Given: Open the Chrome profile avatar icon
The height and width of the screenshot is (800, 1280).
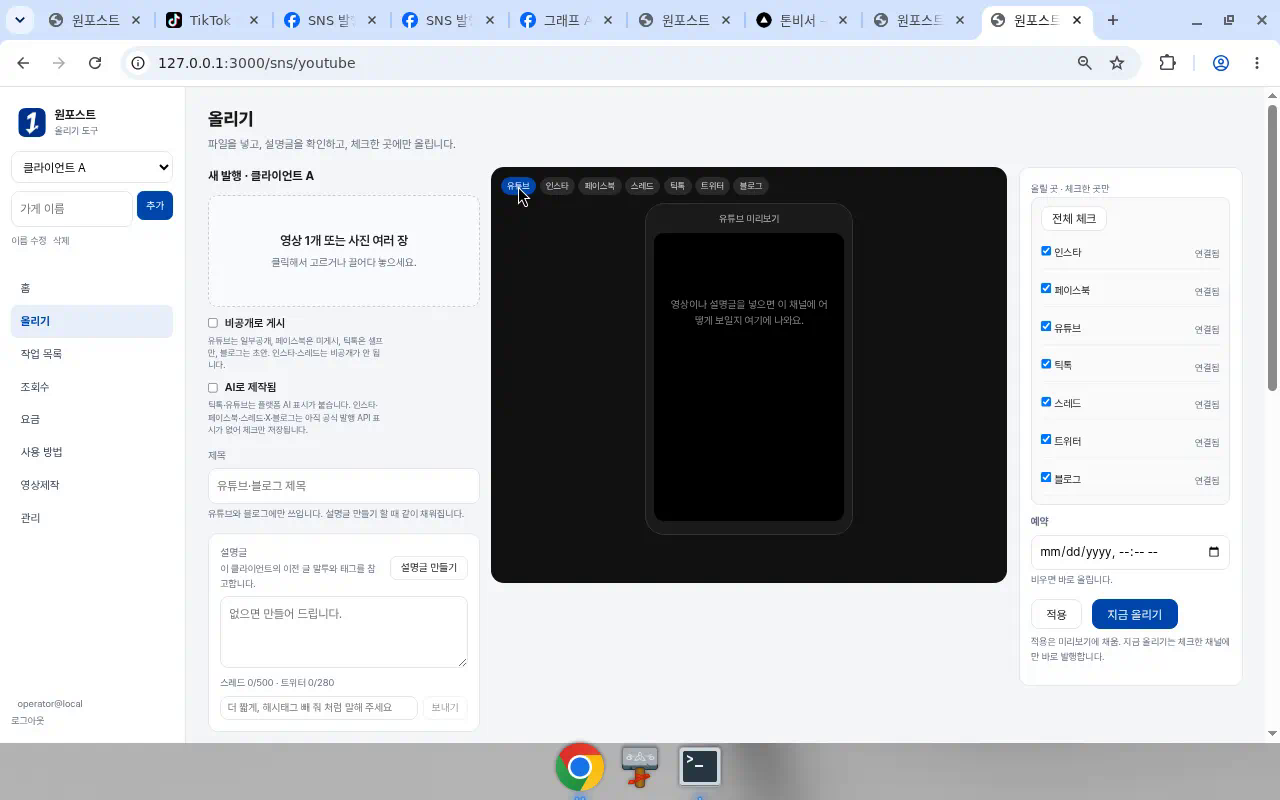Looking at the screenshot, I should (x=1221, y=63).
